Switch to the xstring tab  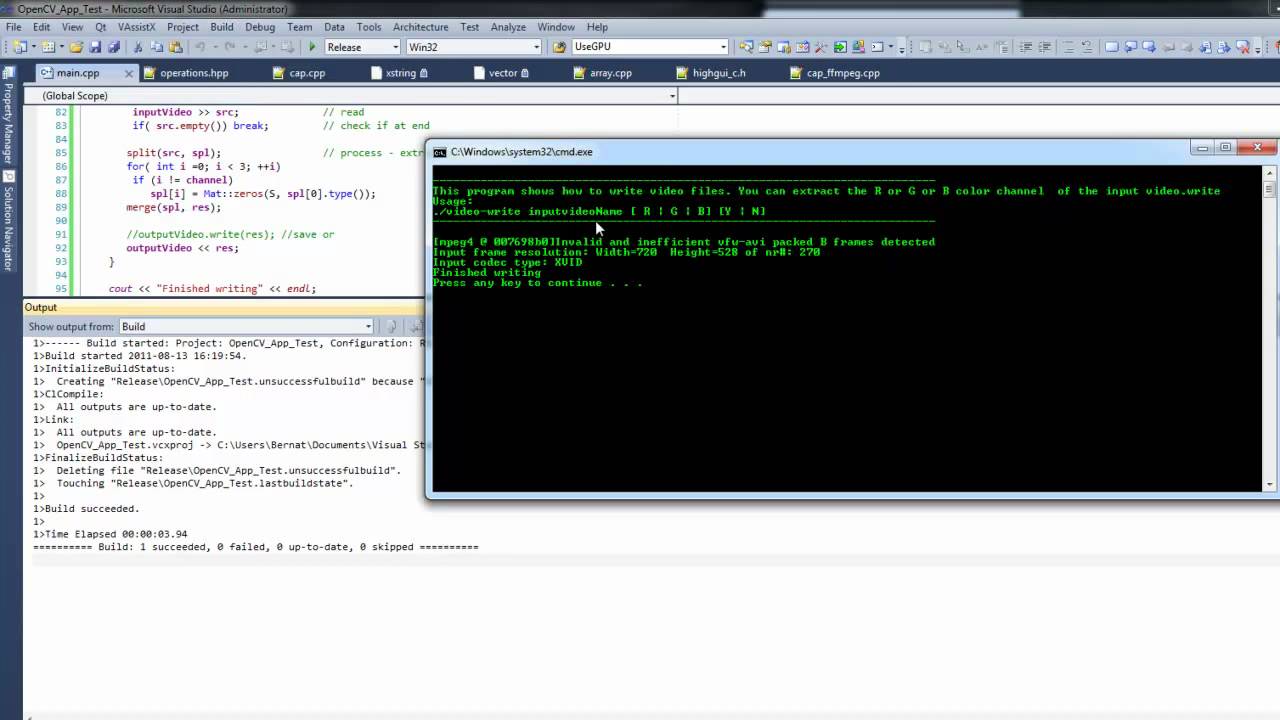coord(400,73)
